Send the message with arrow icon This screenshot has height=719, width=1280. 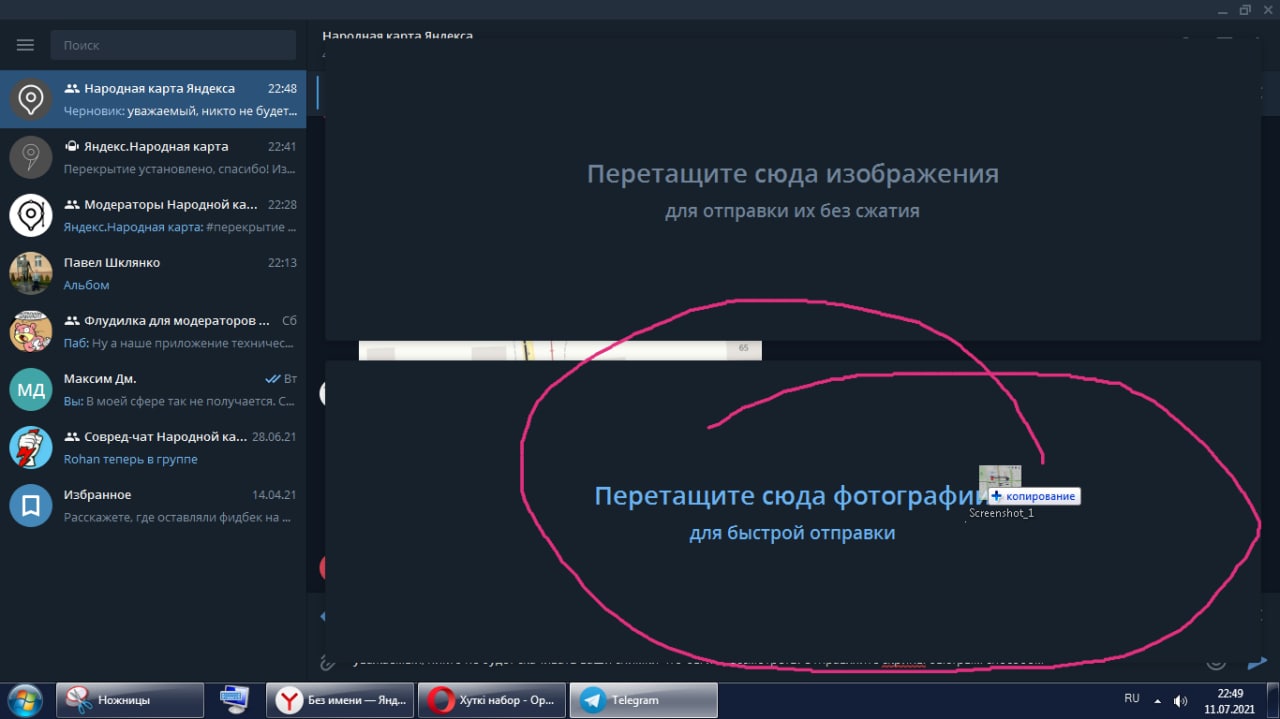(x=1257, y=662)
